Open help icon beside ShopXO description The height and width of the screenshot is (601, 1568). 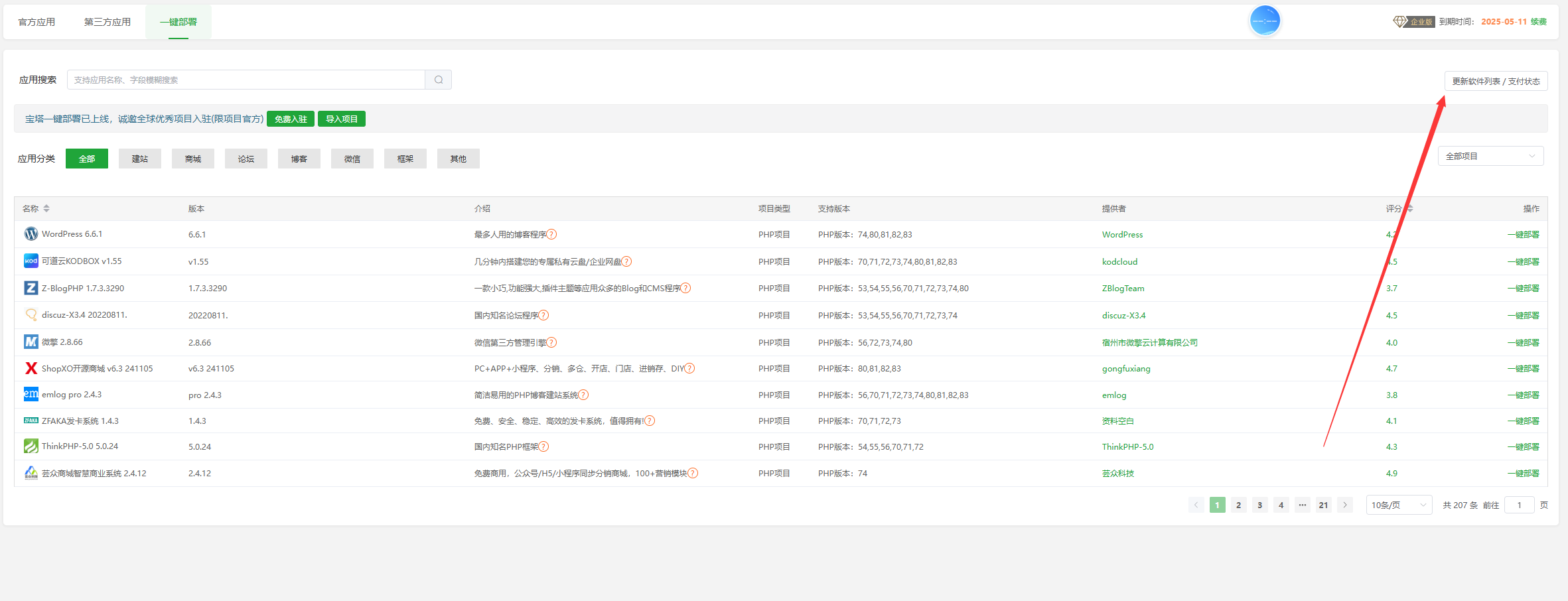click(x=690, y=368)
